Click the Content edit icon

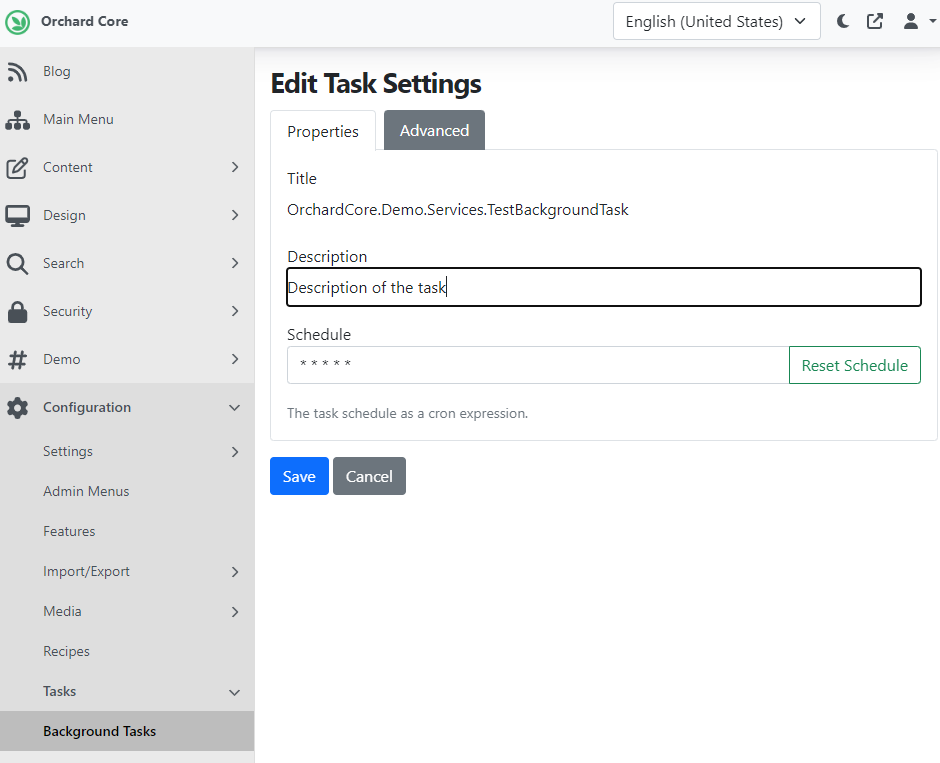click(x=17, y=168)
